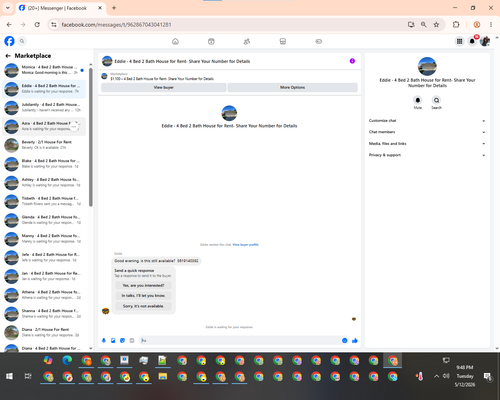Expand Media, files and links section
500x400 pixels.
coord(427,144)
